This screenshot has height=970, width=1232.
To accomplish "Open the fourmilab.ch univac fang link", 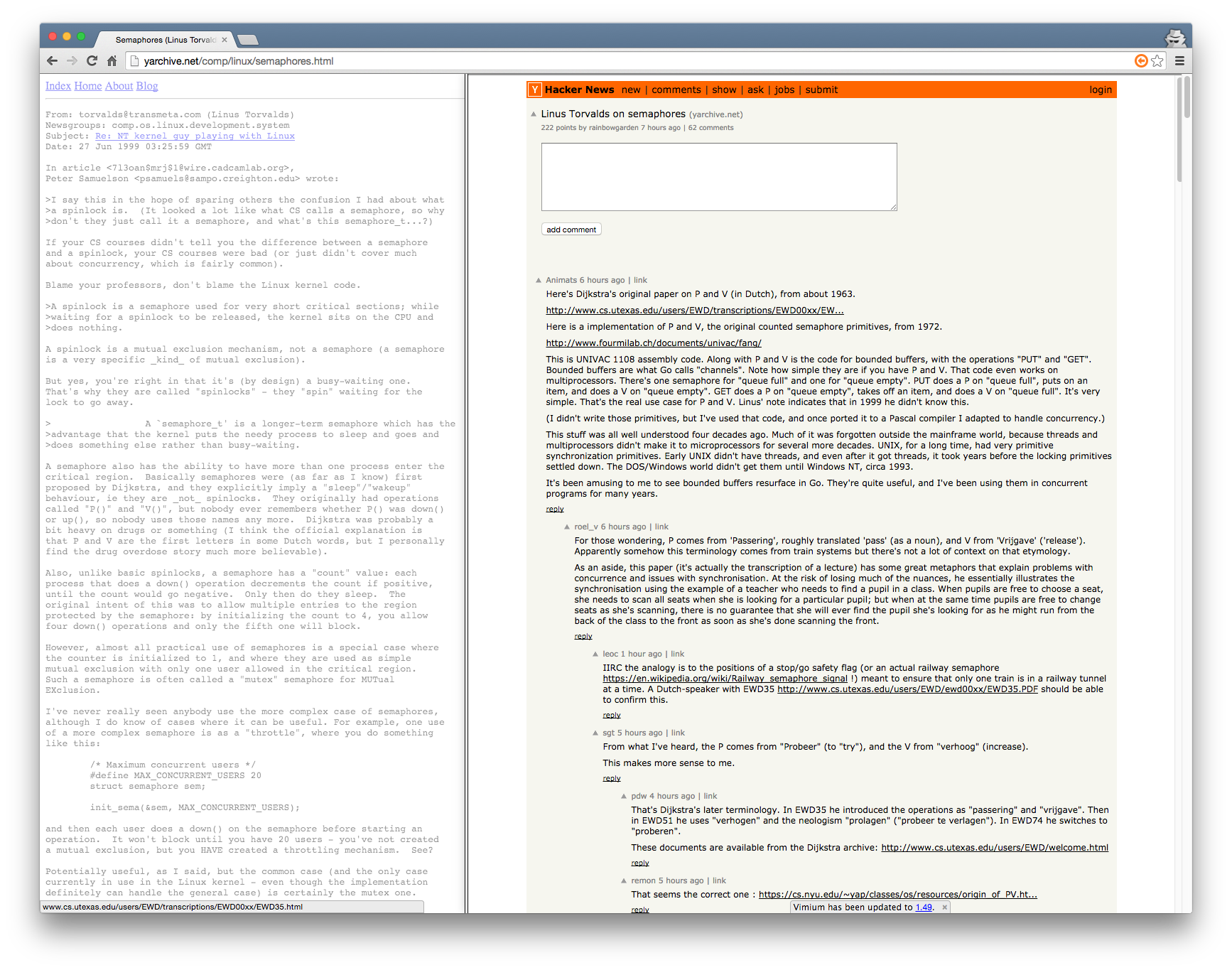I will [x=654, y=343].
